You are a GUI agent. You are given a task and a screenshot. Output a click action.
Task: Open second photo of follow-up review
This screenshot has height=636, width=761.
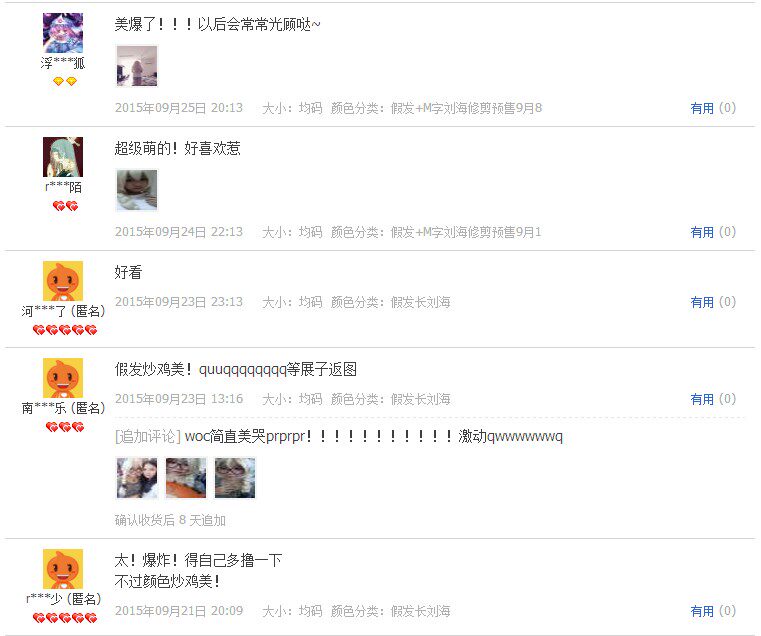pyautogui.click(x=186, y=478)
